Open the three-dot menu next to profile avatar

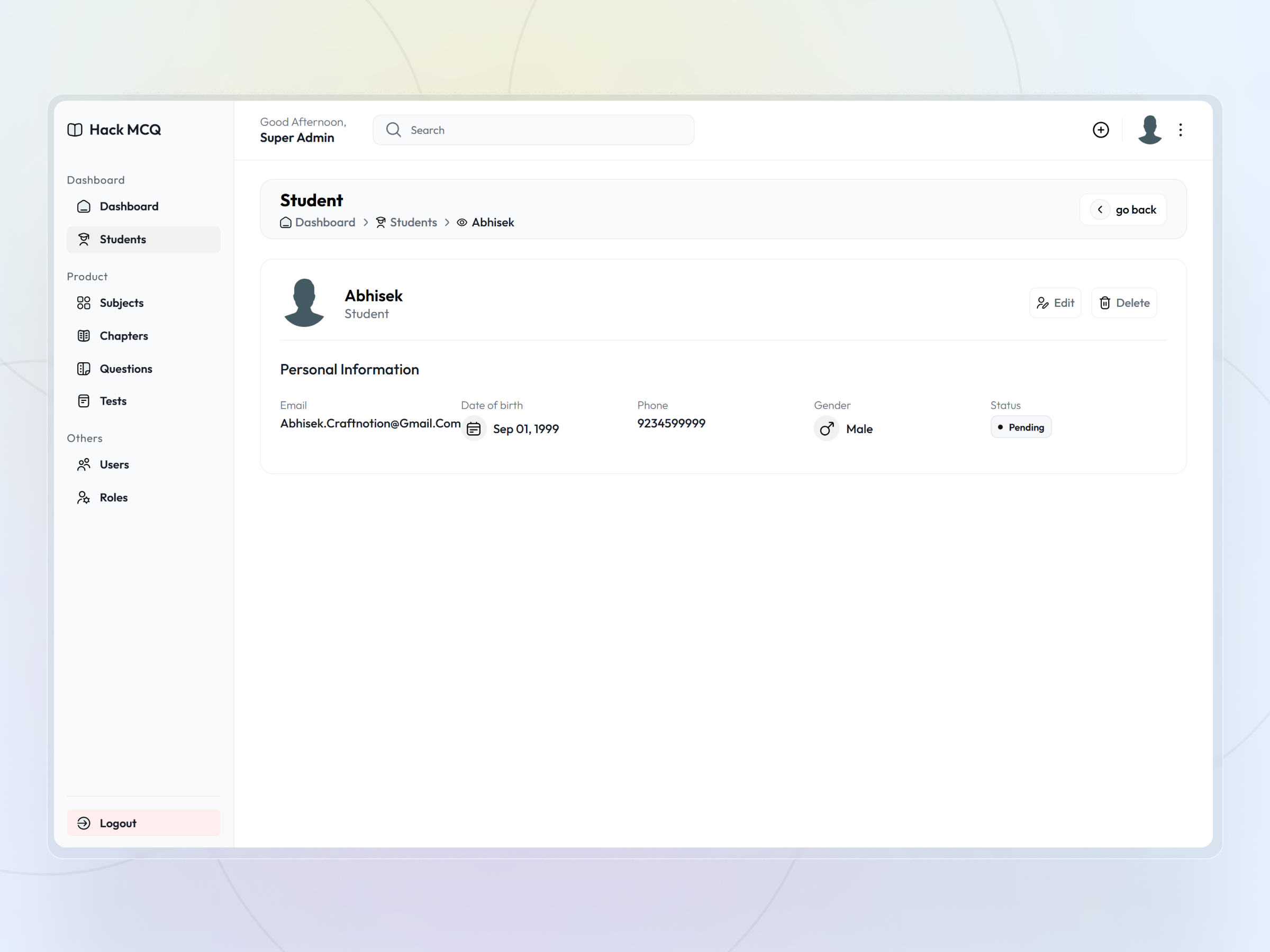1181,130
